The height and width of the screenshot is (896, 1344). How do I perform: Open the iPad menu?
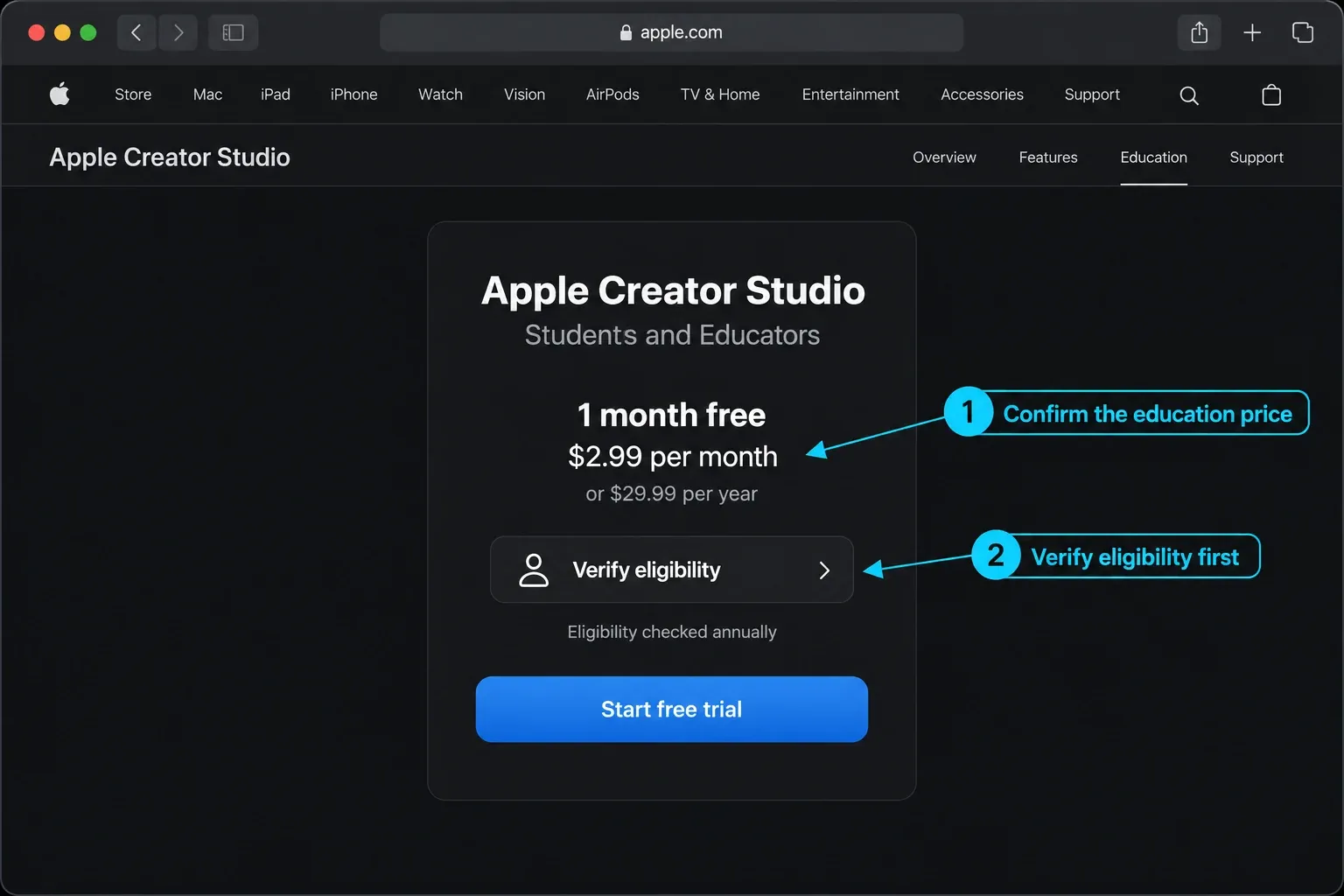pos(276,94)
